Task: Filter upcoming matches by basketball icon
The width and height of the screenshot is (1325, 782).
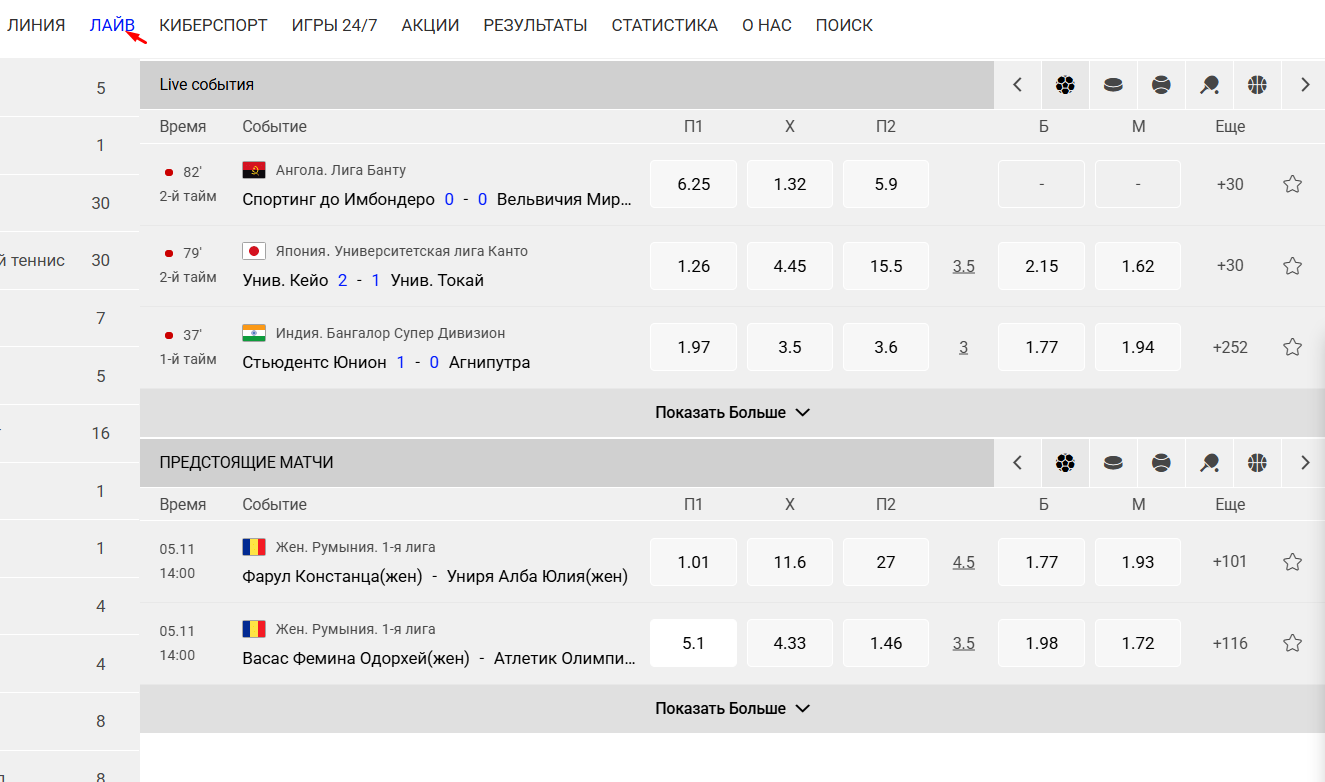Action: 1257,463
